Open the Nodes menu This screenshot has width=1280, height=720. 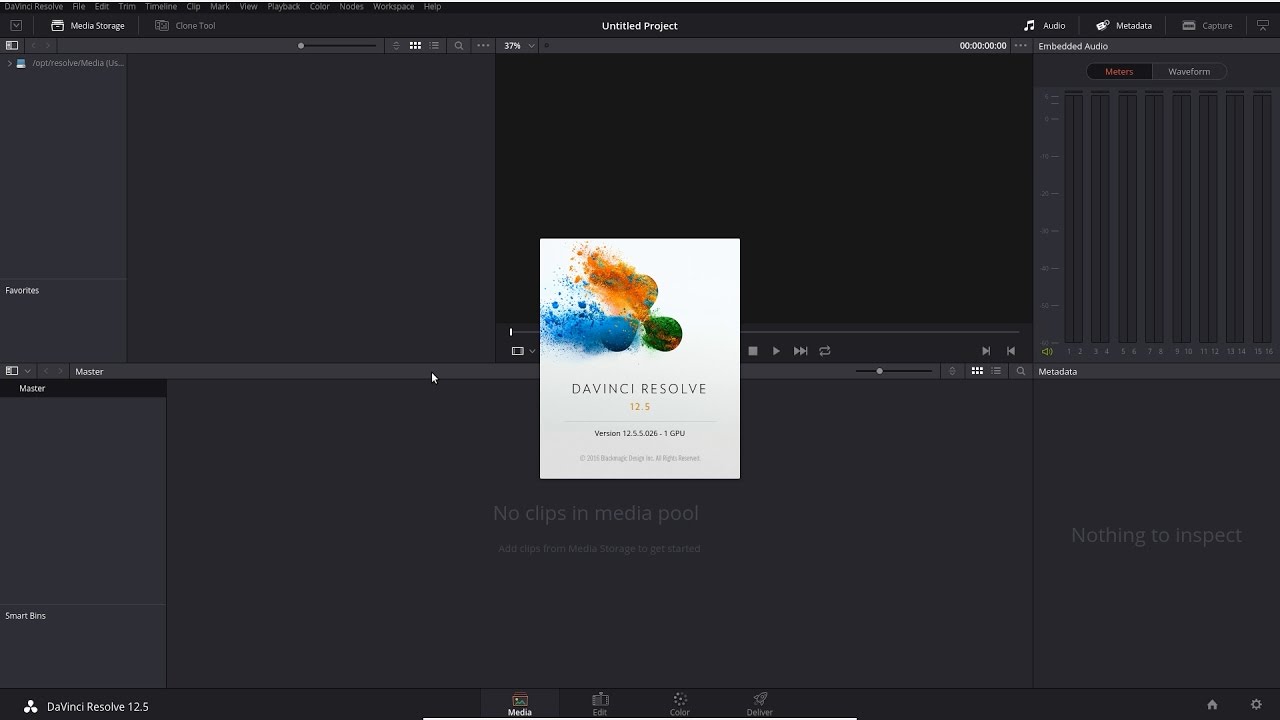pos(351,6)
